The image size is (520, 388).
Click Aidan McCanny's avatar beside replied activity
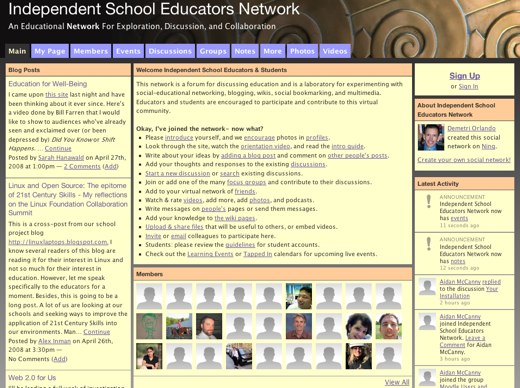click(x=427, y=287)
